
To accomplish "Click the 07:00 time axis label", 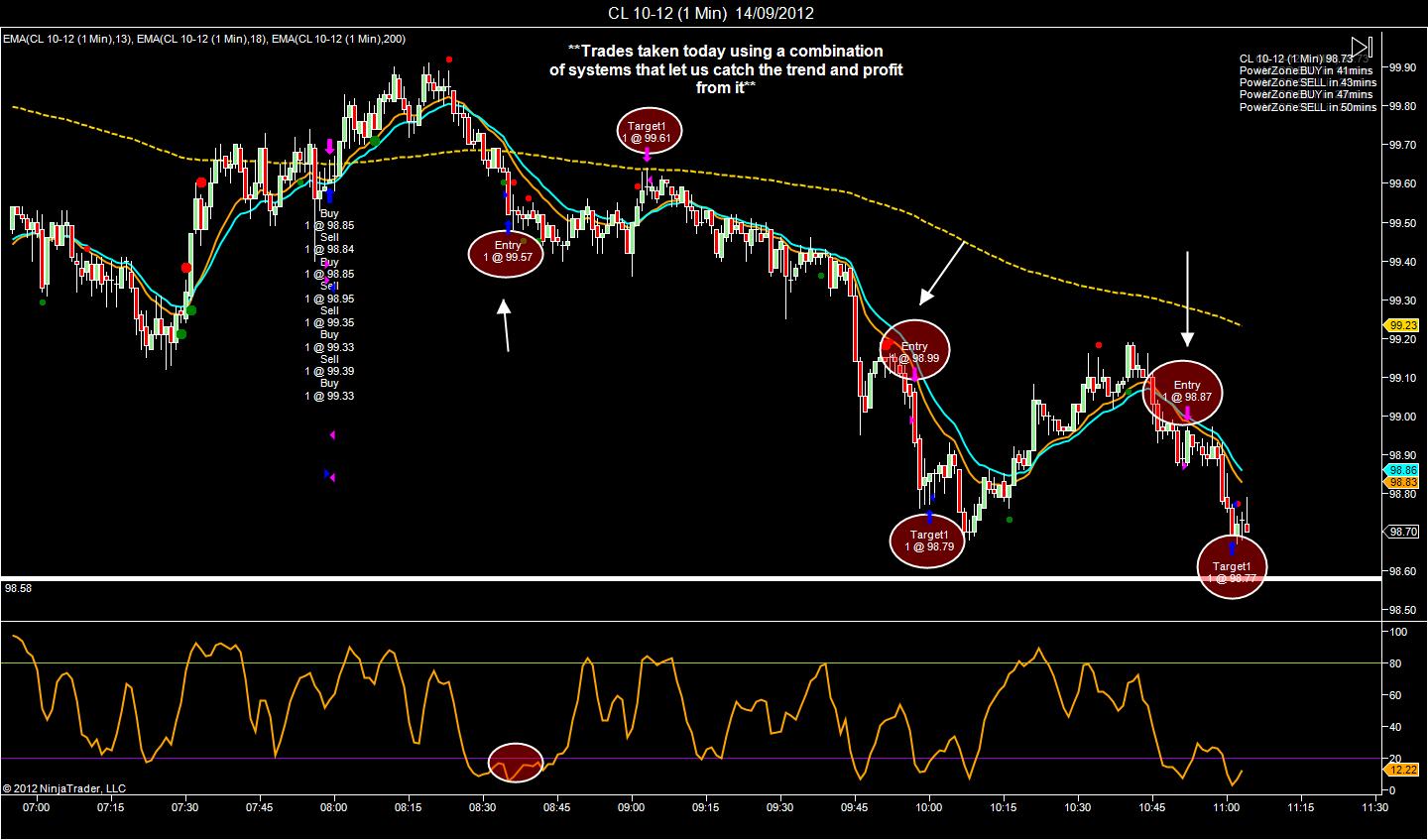I will (x=37, y=808).
